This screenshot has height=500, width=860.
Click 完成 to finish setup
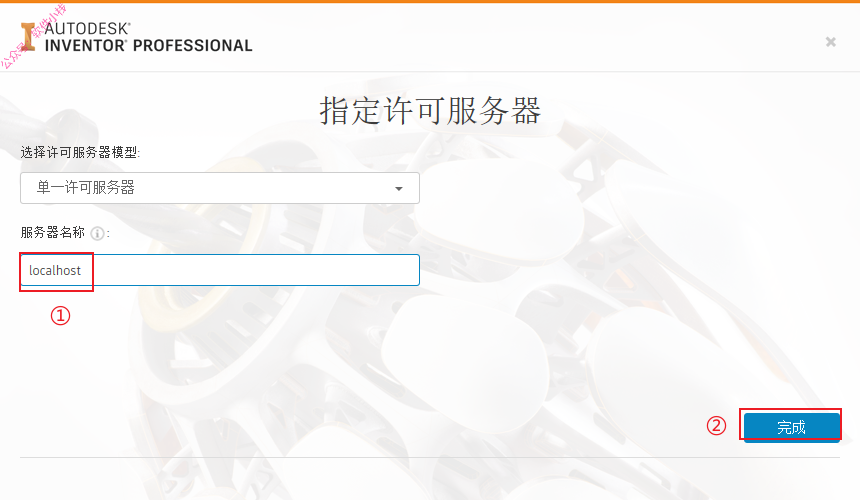tap(791, 427)
